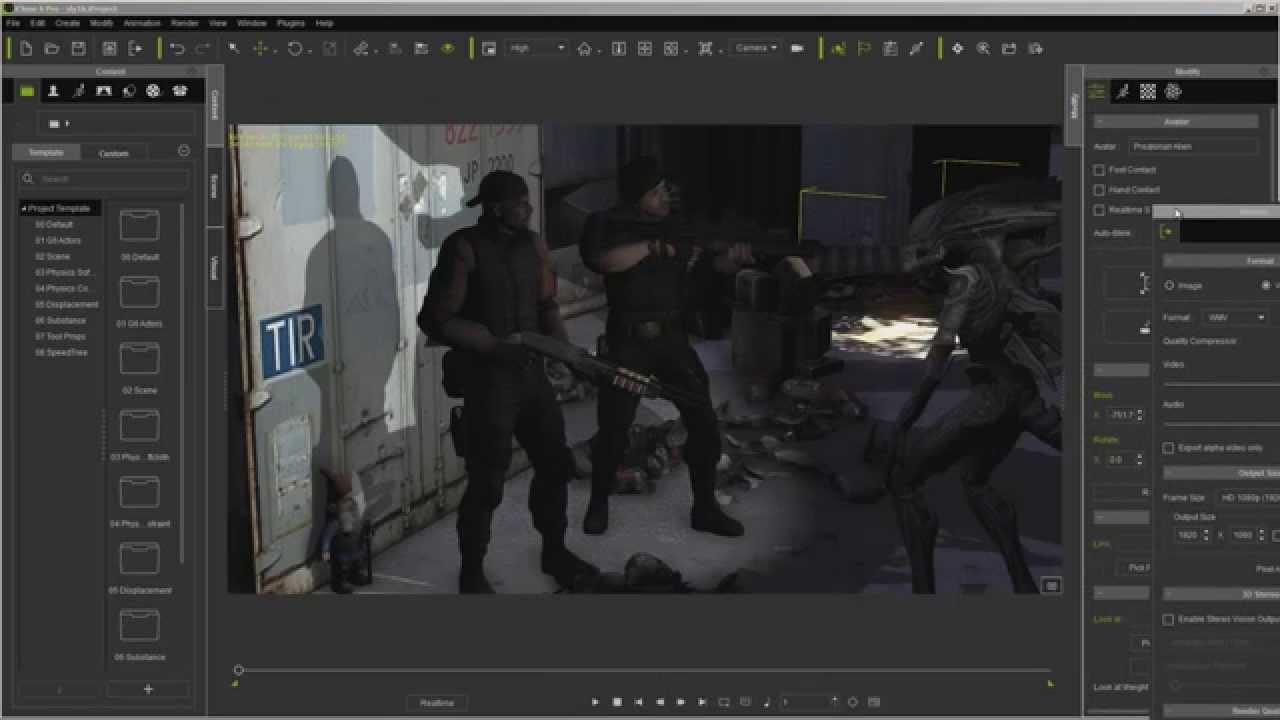
Task: Open the Camera selection dropdown
Action: (x=756, y=48)
